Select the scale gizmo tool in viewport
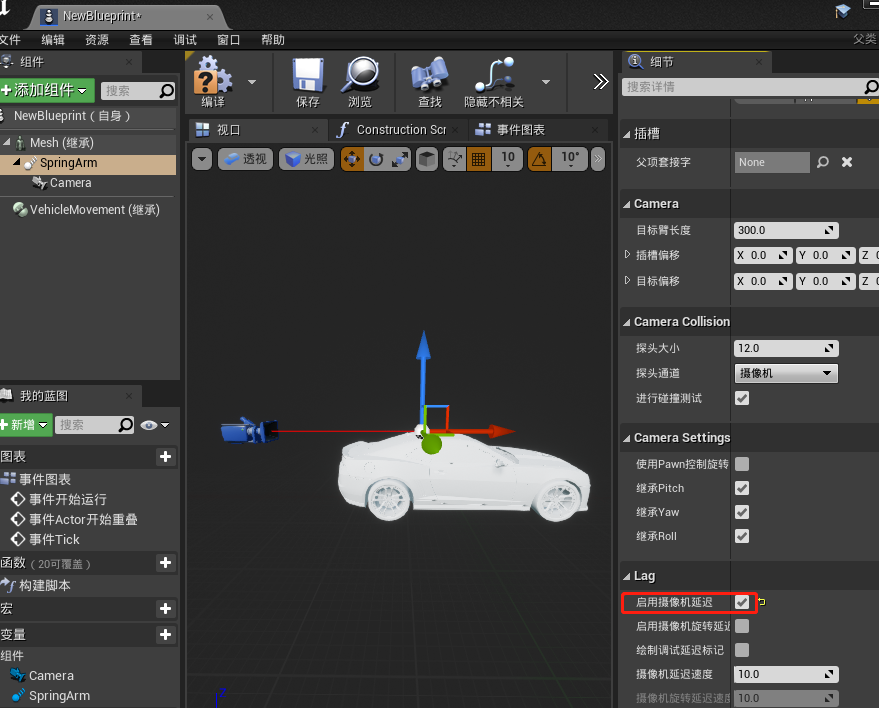The width and height of the screenshot is (879, 708). coord(400,159)
